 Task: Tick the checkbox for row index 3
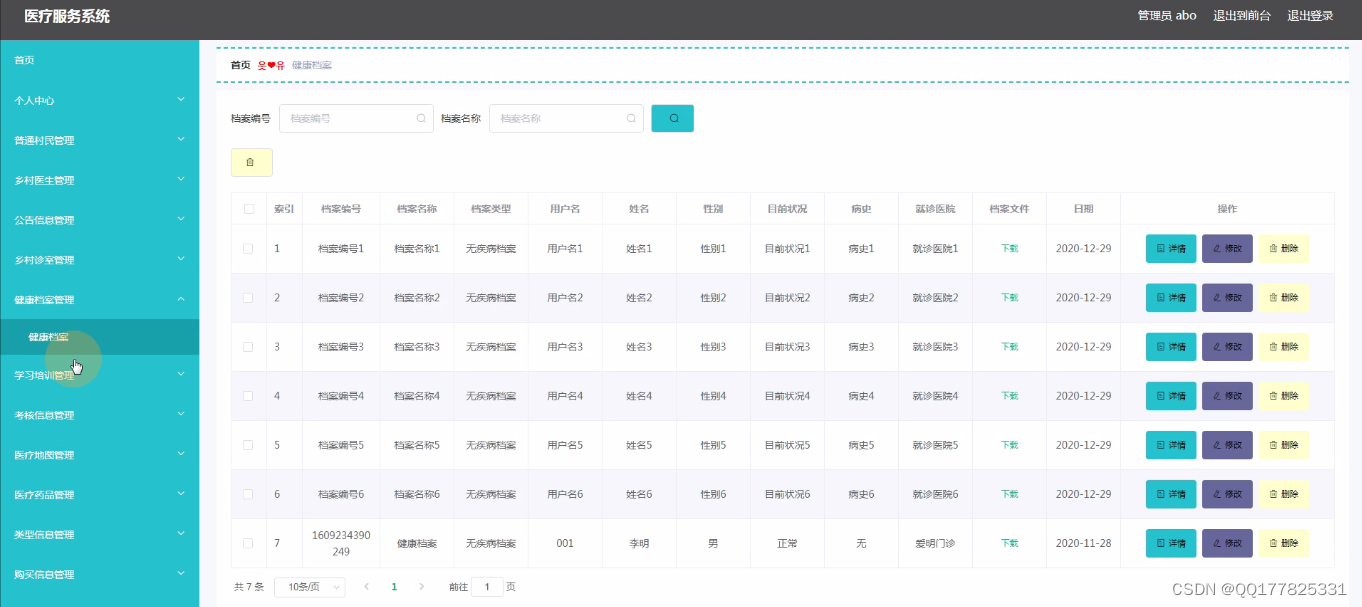pyautogui.click(x=248, y=346)
